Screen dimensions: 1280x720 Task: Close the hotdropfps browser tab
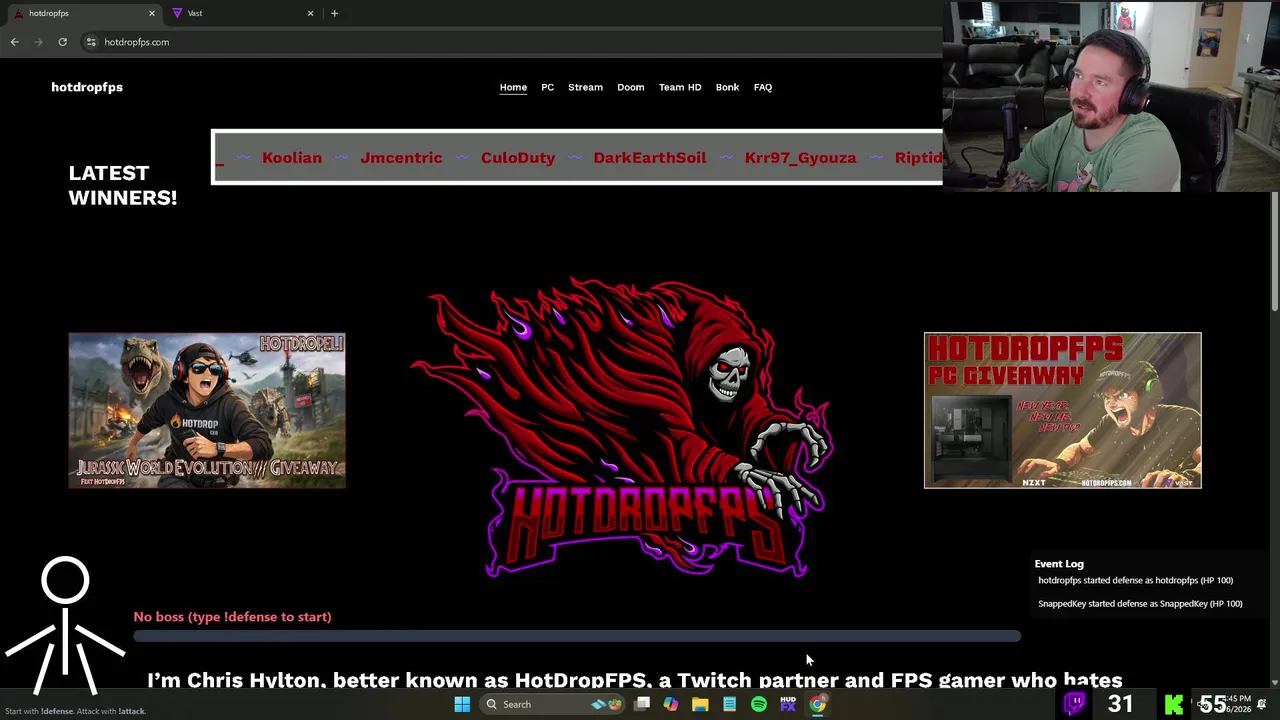pos(152,13)
